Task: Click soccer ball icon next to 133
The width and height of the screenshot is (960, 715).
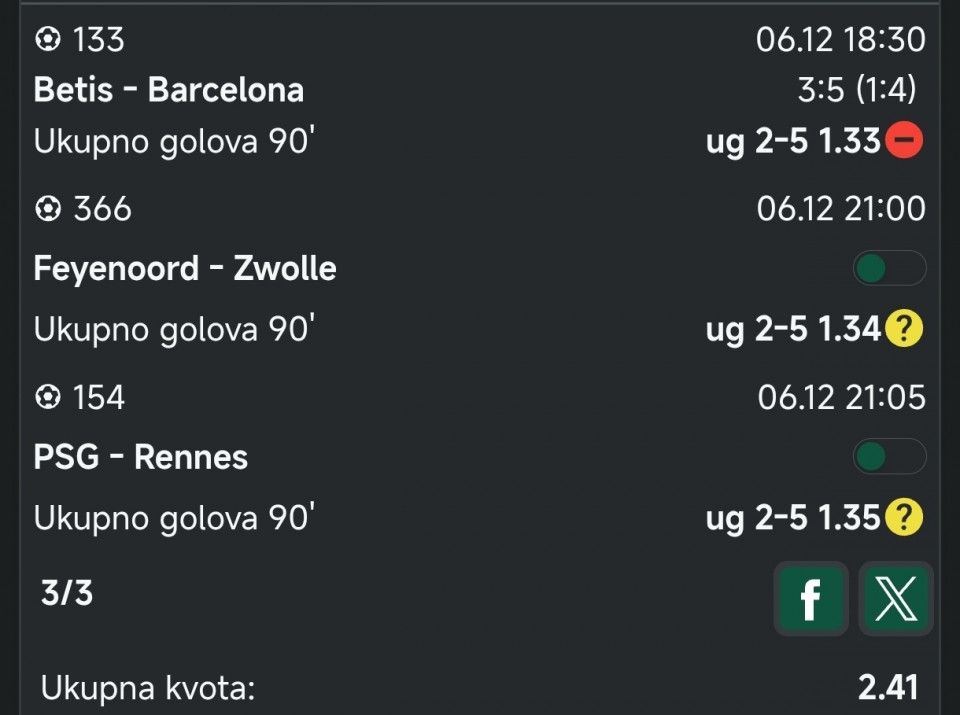Action: pos(47,40)
